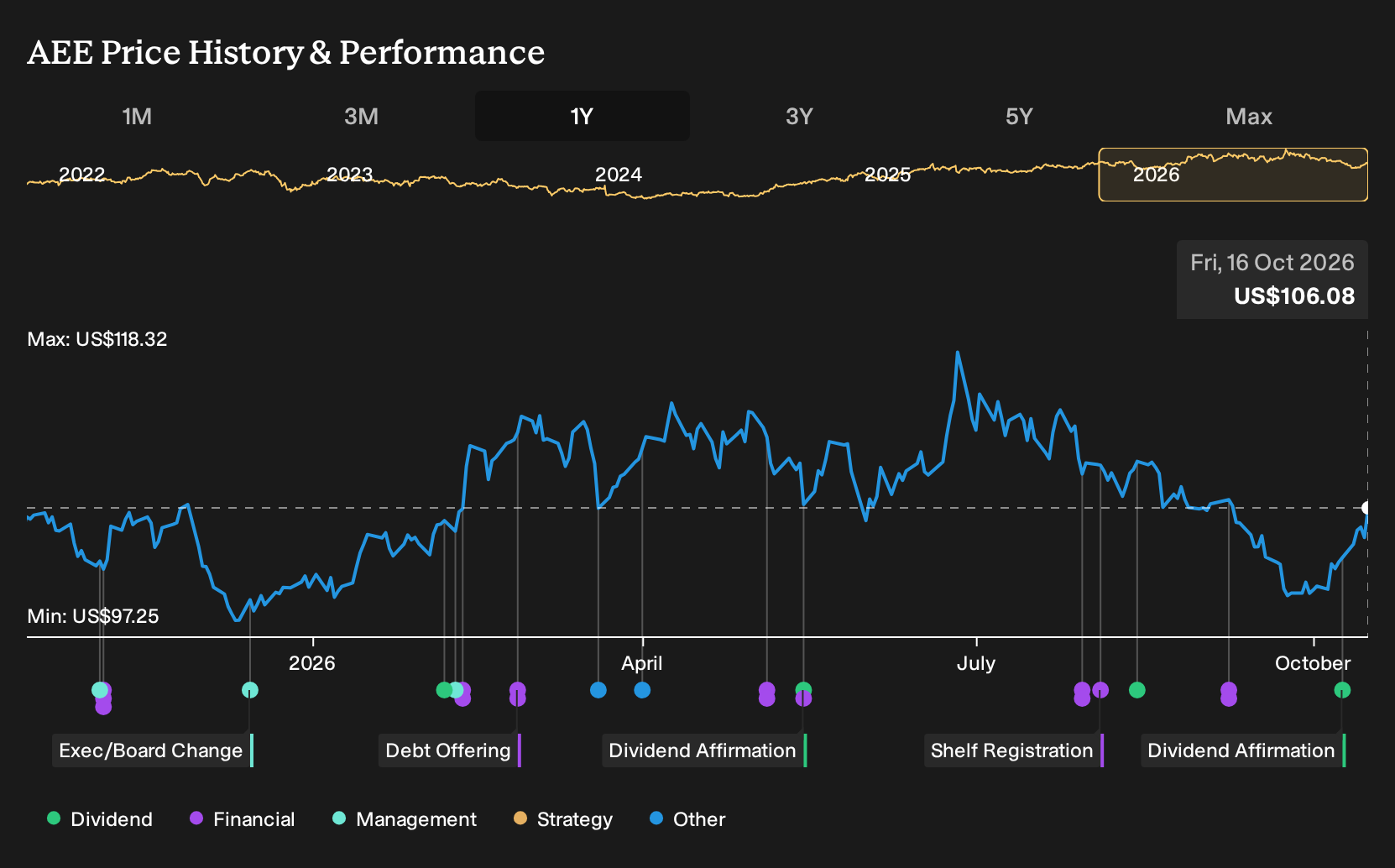Click the purple financial dots above Debt Offering
Viewport: 1395px width, 868px height.
(x=518, y=694)
